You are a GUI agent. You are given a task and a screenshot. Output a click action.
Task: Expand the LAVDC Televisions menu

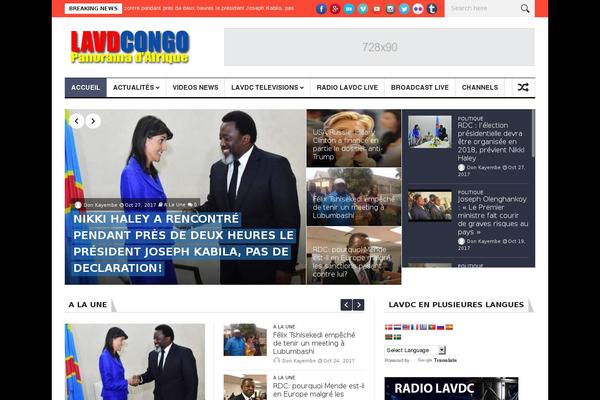pos(267,88)
